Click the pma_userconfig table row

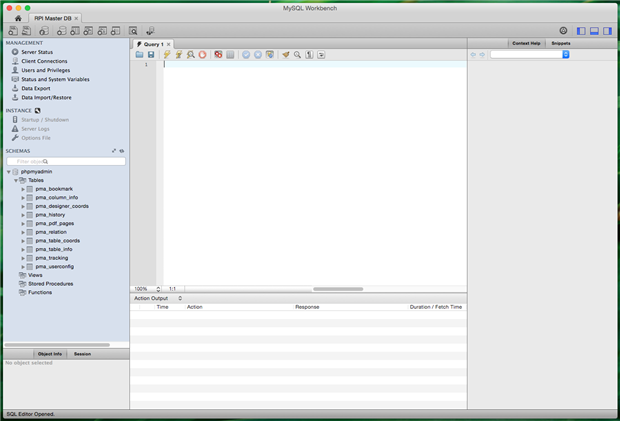click(x=55, y=267)
